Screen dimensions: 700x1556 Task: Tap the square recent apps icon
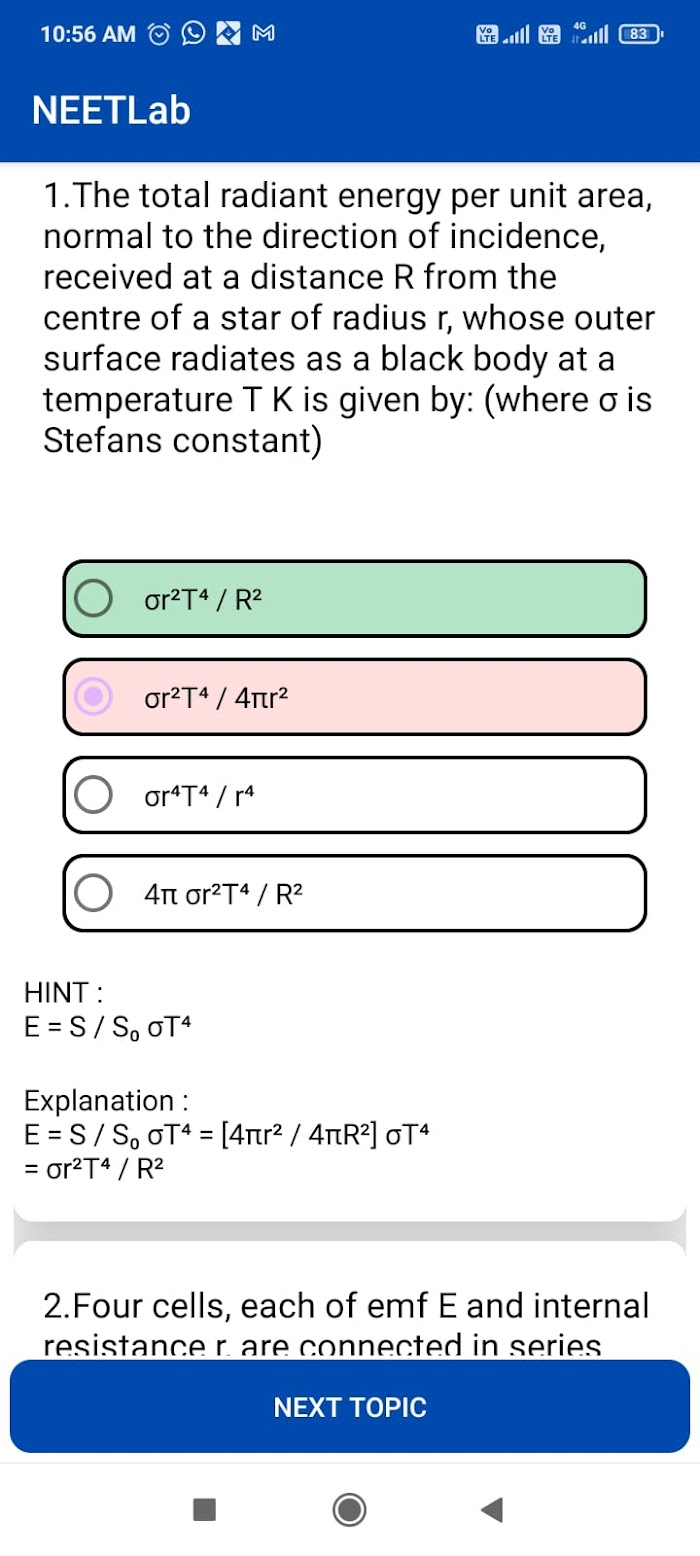coord(205,1508)
